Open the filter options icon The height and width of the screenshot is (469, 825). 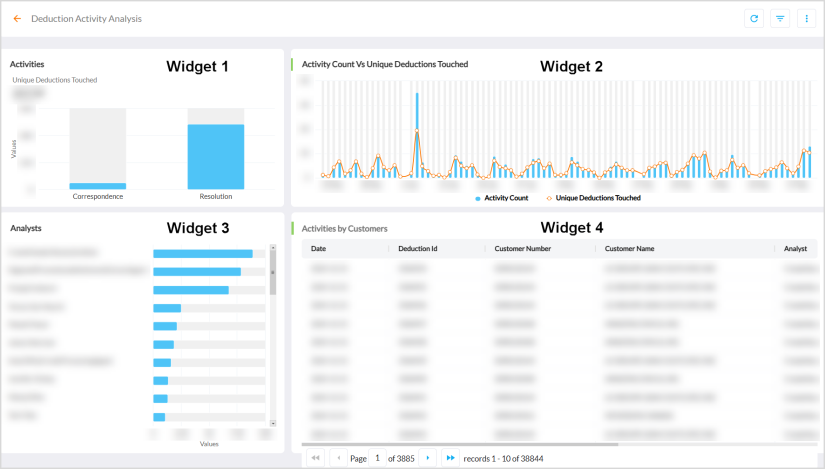coord(780,19)
